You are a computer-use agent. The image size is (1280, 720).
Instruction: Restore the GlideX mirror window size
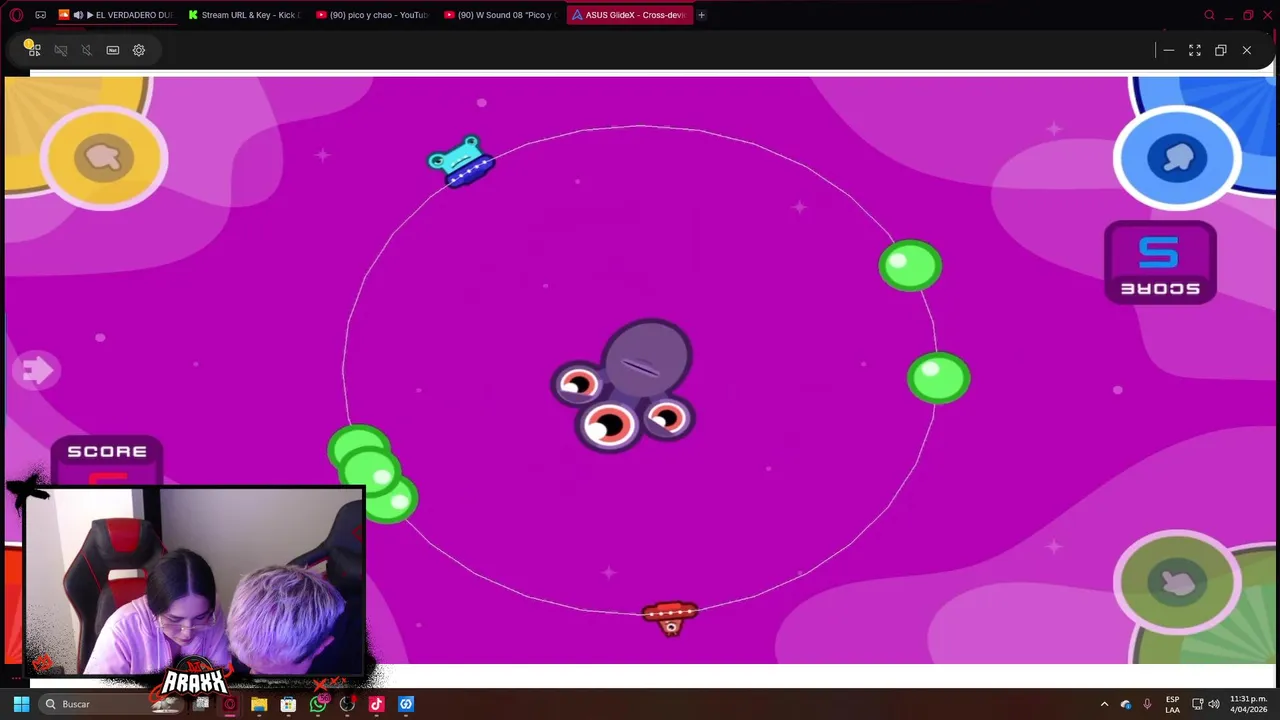tap(1220, 50)
